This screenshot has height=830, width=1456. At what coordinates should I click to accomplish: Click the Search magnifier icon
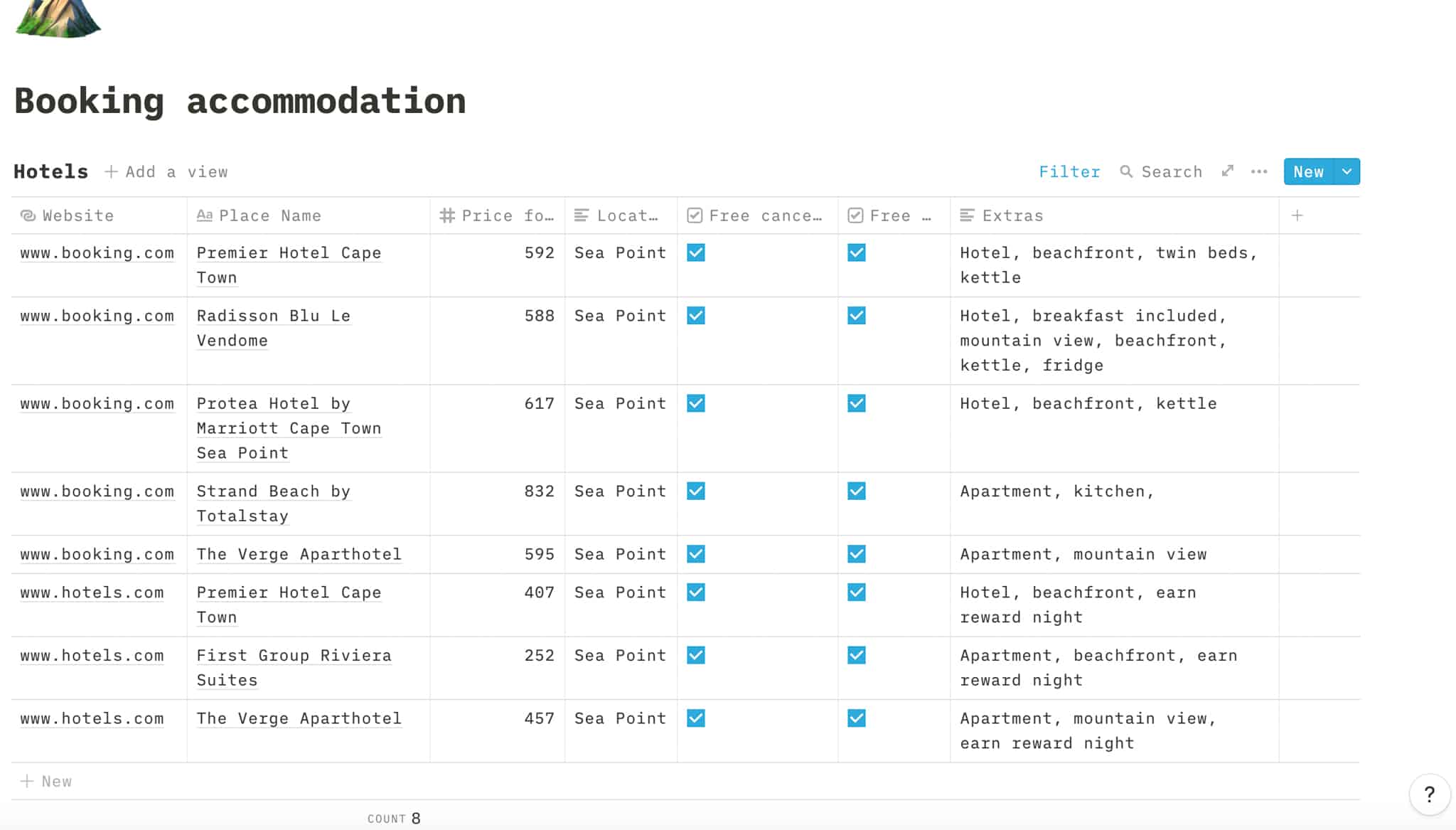1127,172
